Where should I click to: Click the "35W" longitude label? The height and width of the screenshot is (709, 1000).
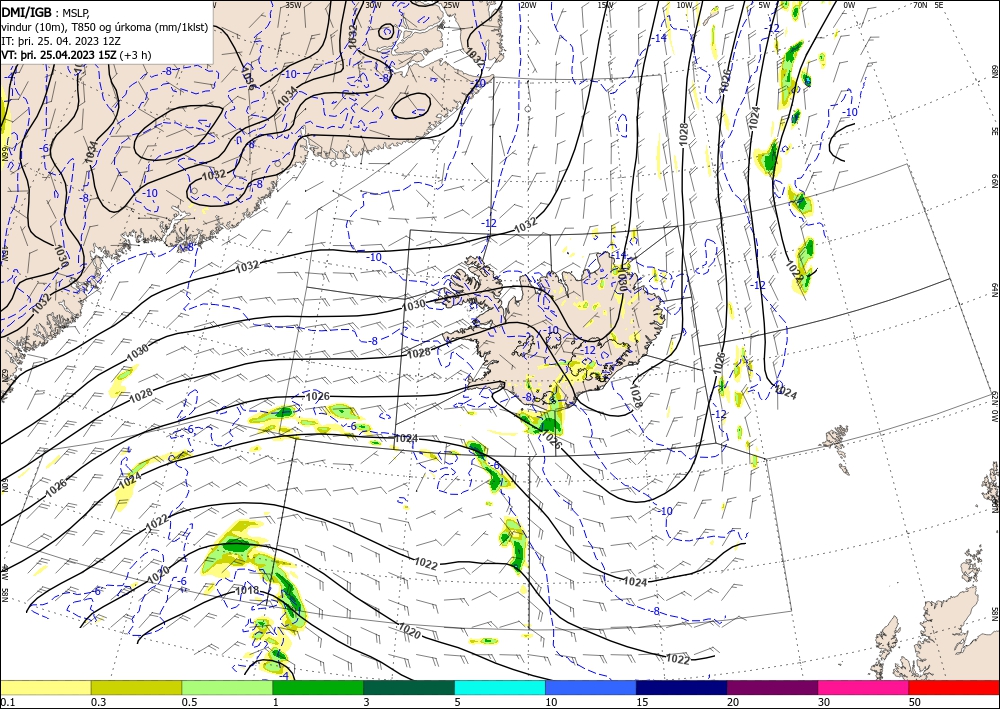tap(293, 5)
